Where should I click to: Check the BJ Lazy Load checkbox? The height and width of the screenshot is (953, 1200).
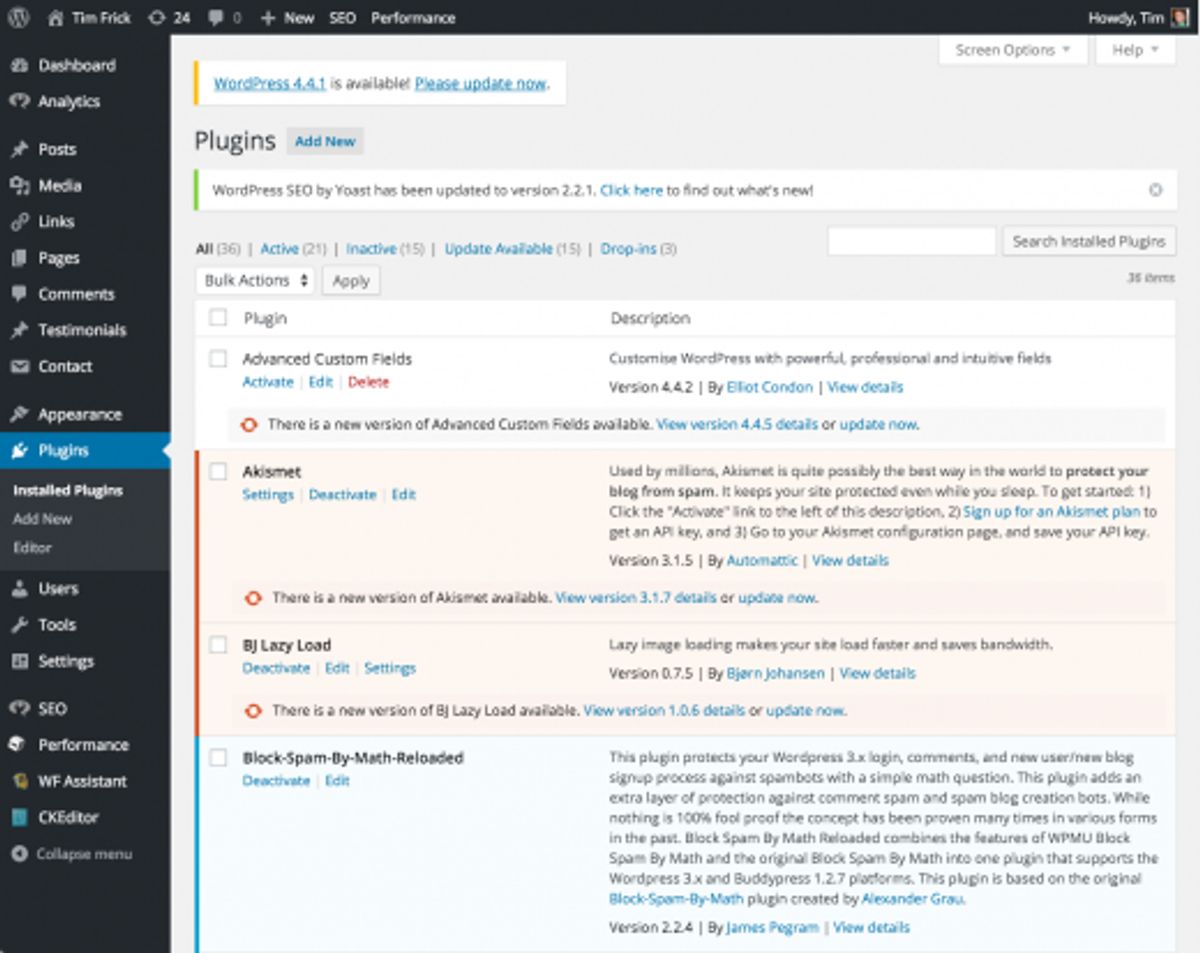click(218, 645)
